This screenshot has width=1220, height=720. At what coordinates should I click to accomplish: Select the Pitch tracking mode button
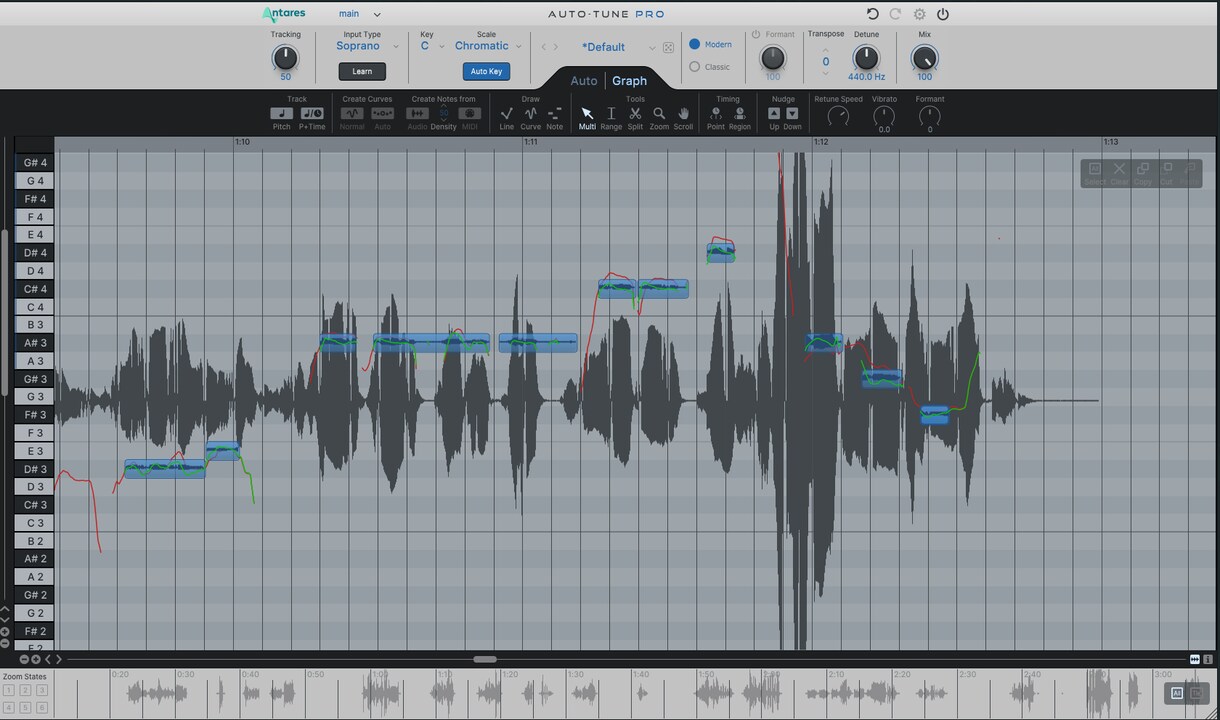tap(282, 114)
